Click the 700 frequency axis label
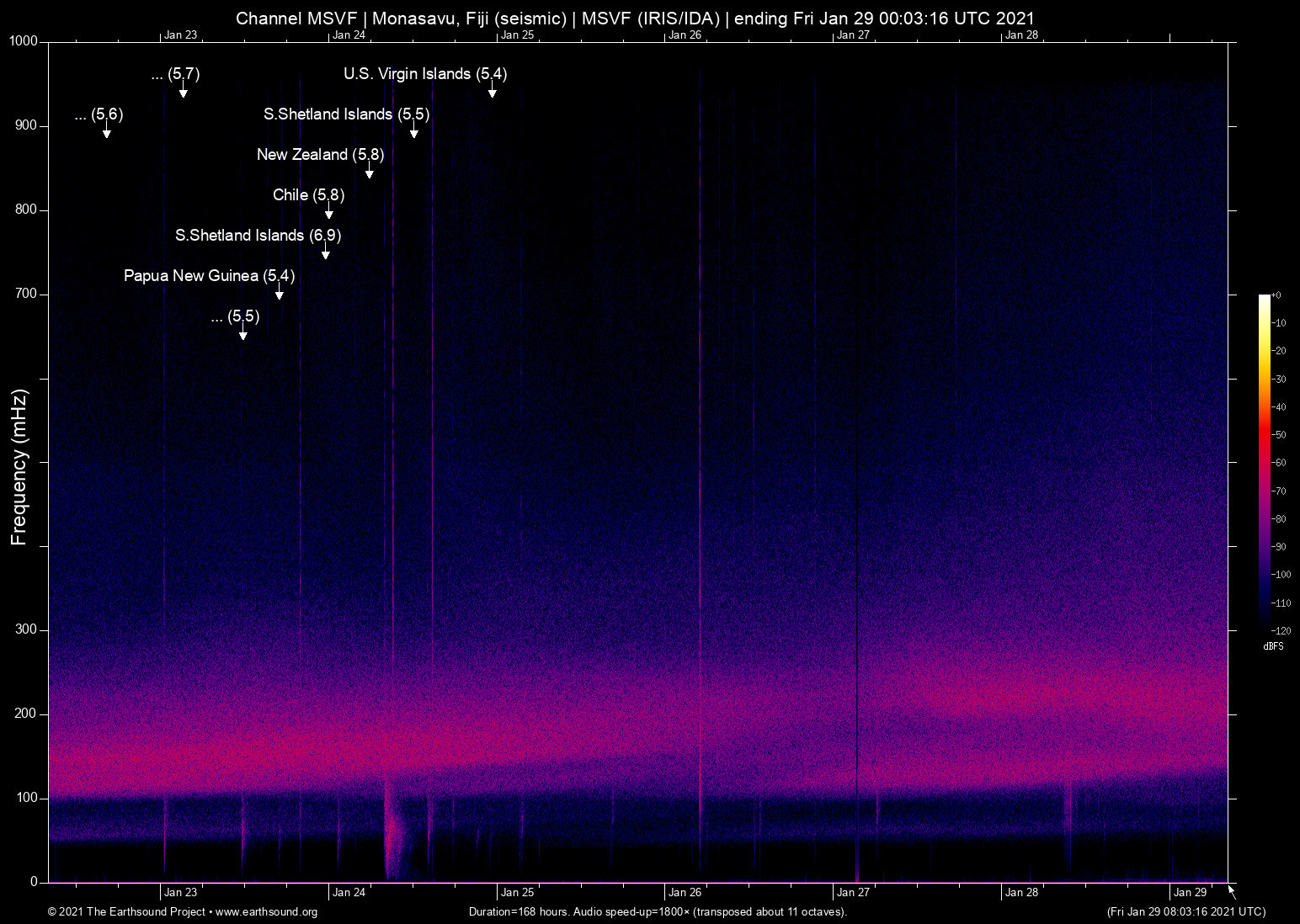The image size is (1300, 924). [26, 294]
